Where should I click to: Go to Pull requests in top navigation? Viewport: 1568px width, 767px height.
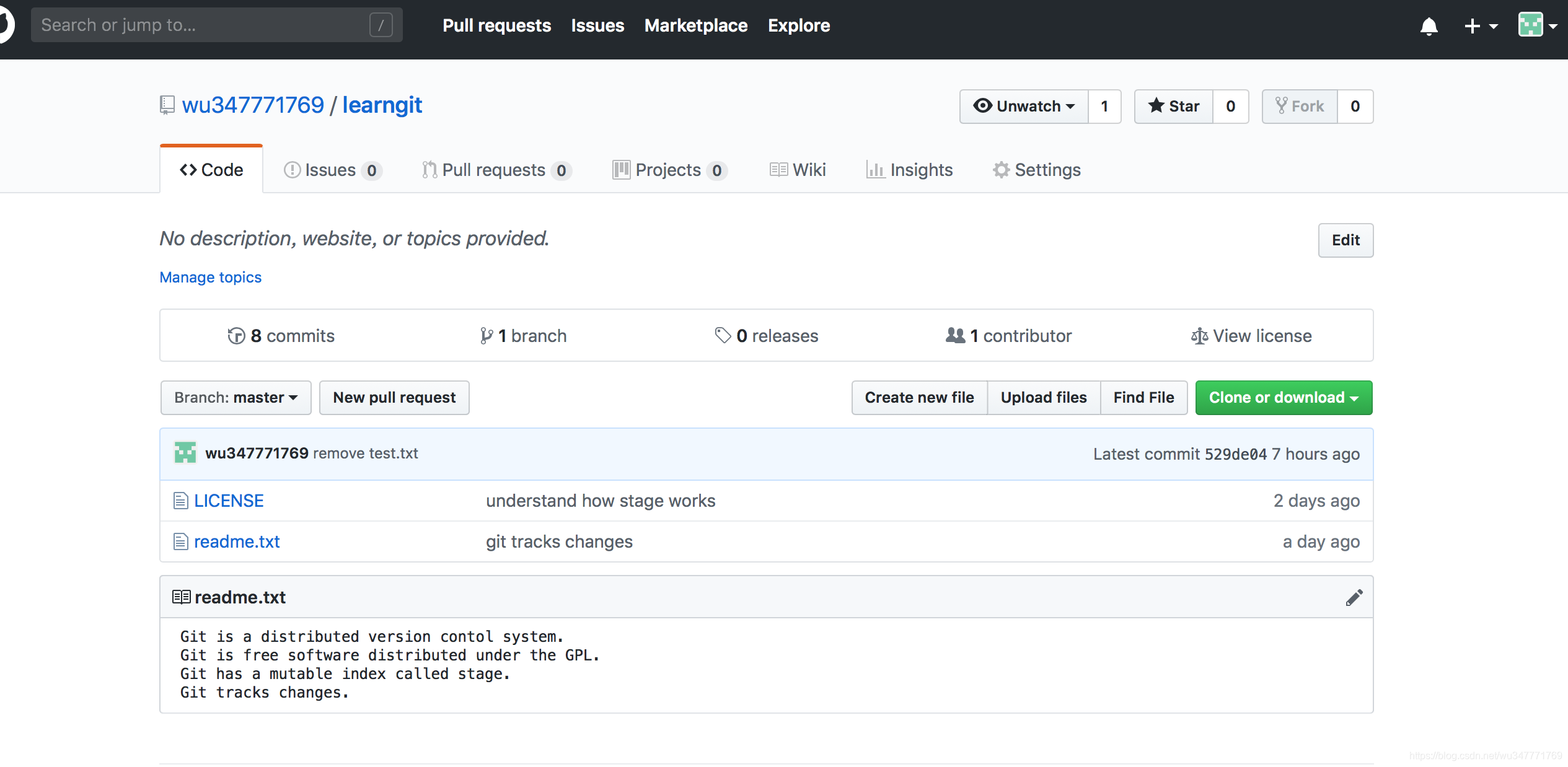point(496,25)
